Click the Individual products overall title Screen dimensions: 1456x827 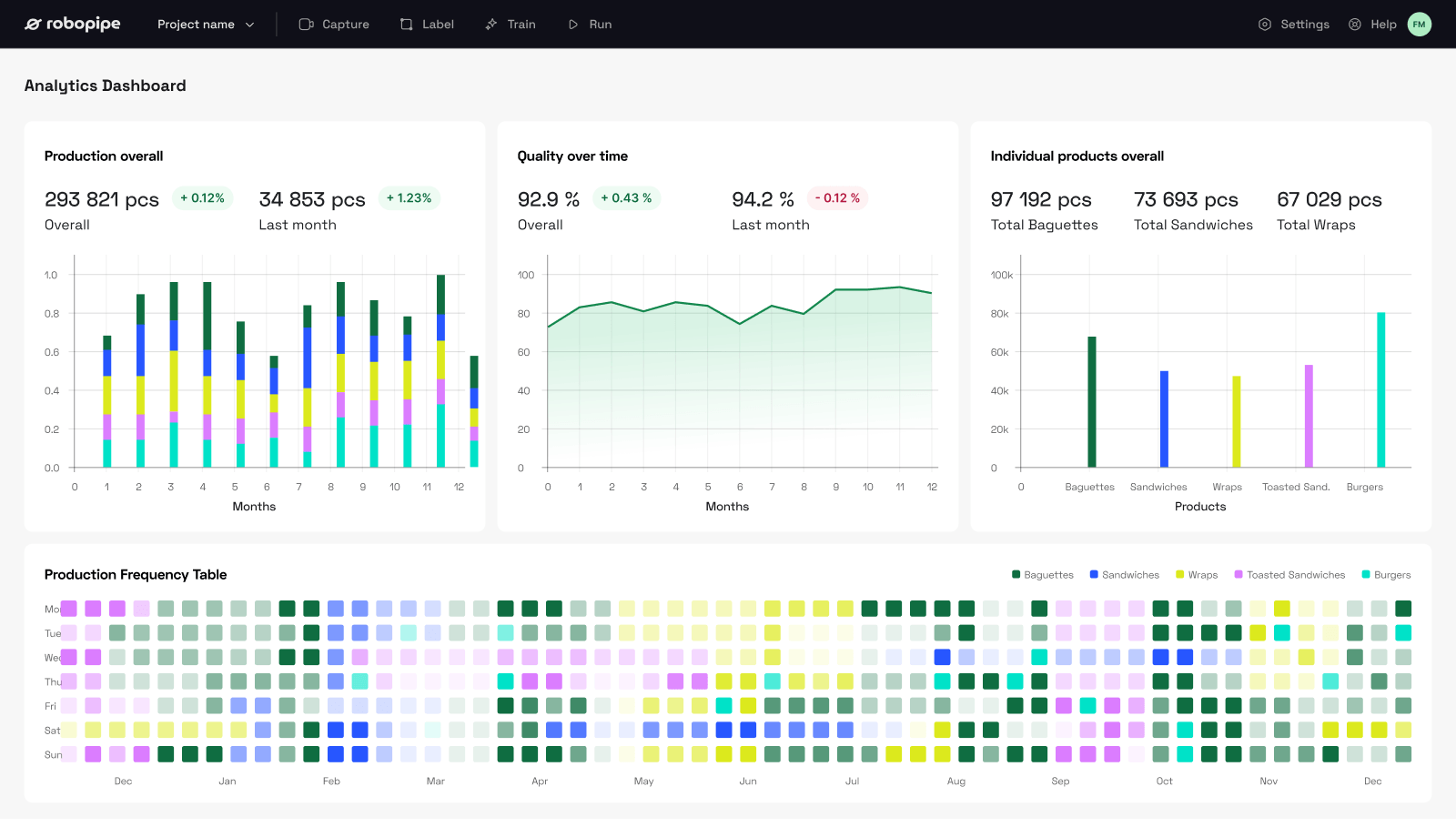click(1077, 156)
